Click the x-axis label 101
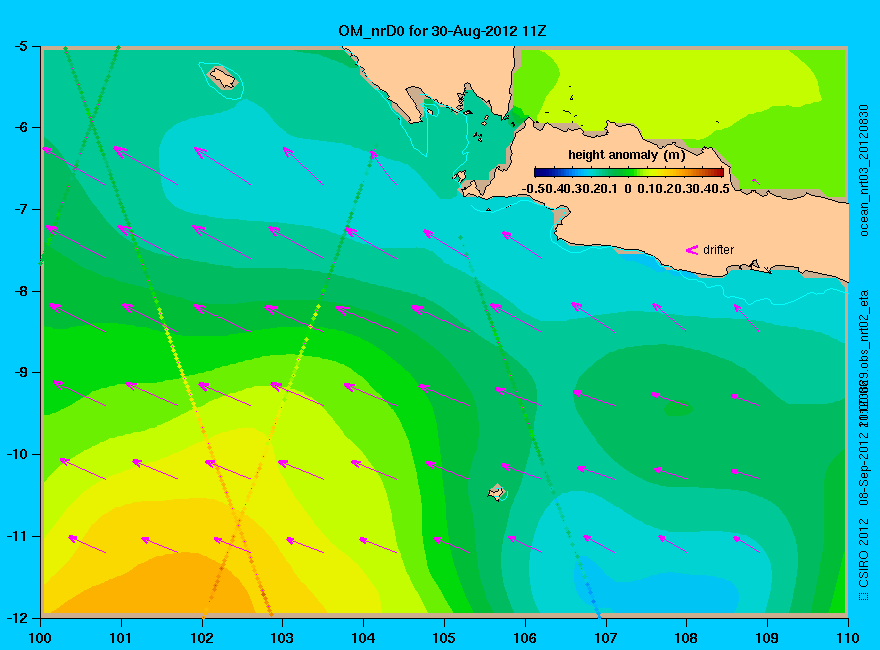Screen dimensions: 880x650 click(x=121, y=638)
